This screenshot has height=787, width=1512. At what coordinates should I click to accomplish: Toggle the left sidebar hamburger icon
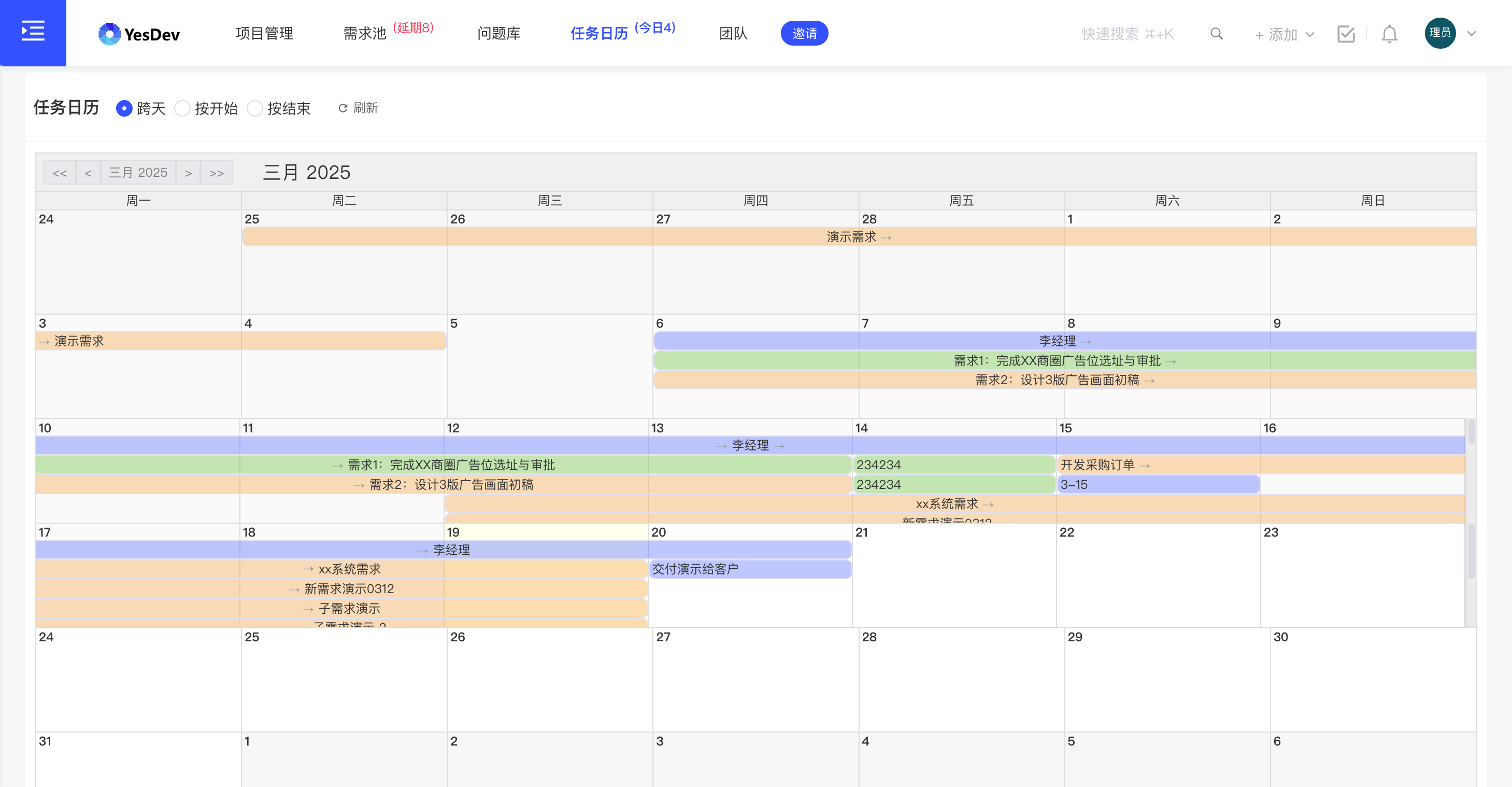[33, 32]
